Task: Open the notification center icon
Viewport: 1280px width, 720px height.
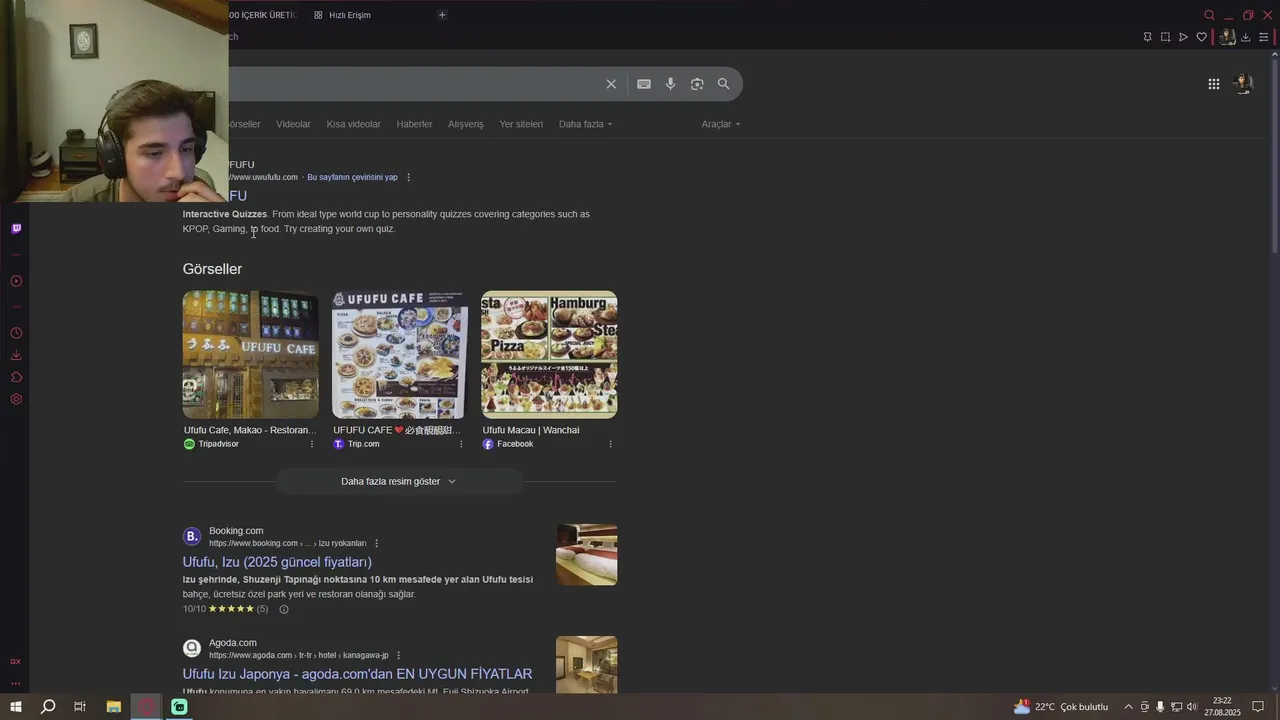Action: tap(1258, 707)
